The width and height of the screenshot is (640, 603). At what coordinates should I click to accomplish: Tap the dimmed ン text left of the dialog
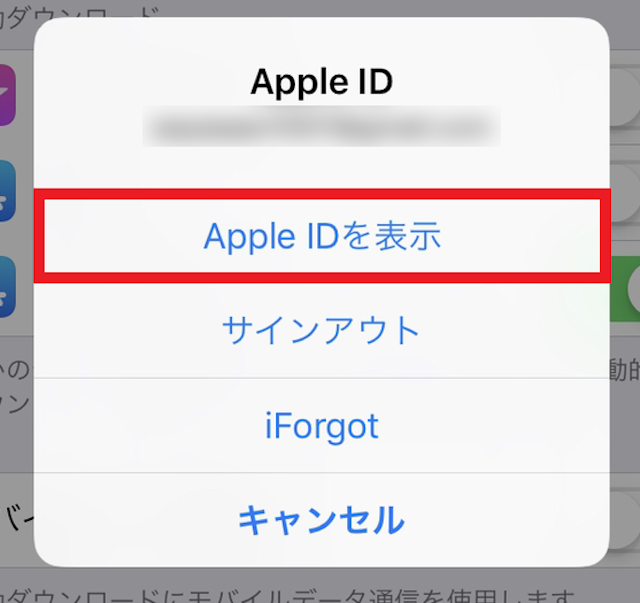click(x=16, y=403)
